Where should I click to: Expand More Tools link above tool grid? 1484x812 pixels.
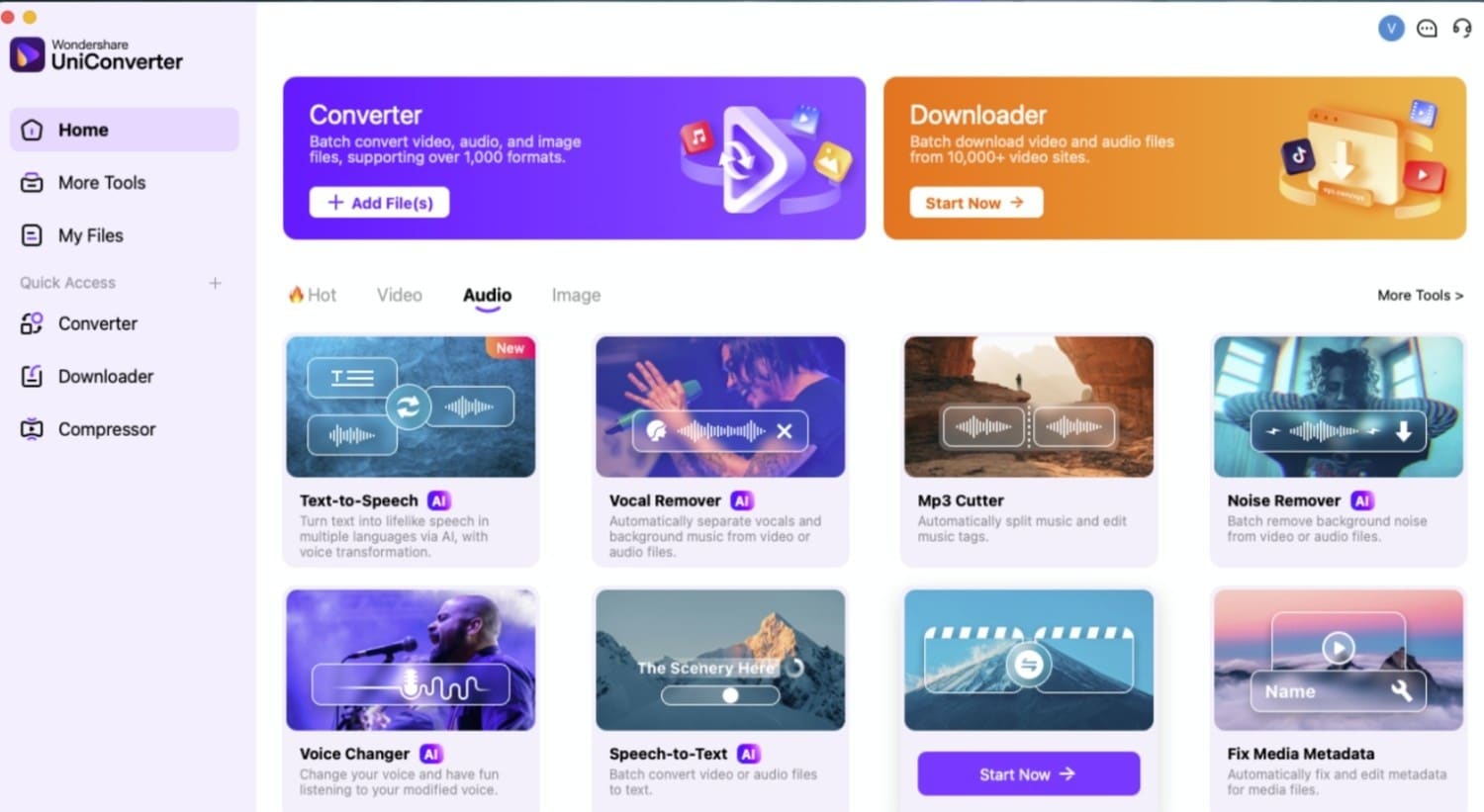[1420, 295]
